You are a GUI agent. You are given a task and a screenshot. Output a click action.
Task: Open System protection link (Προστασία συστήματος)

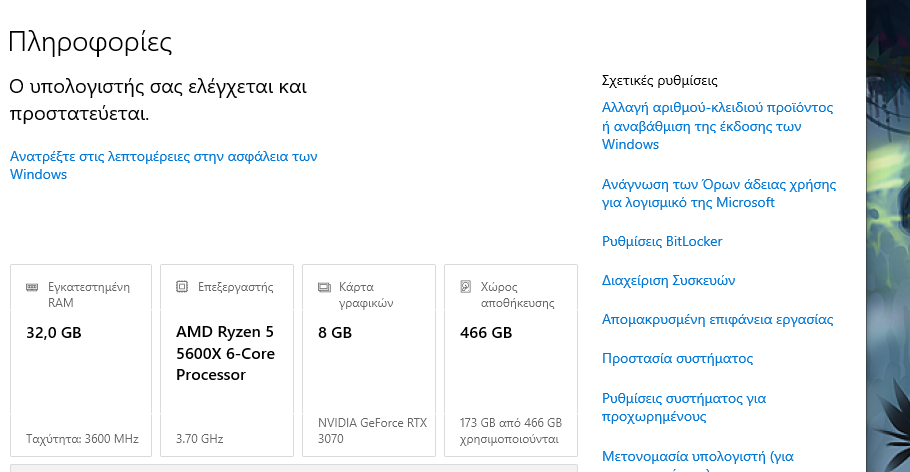tap(677, 358)
